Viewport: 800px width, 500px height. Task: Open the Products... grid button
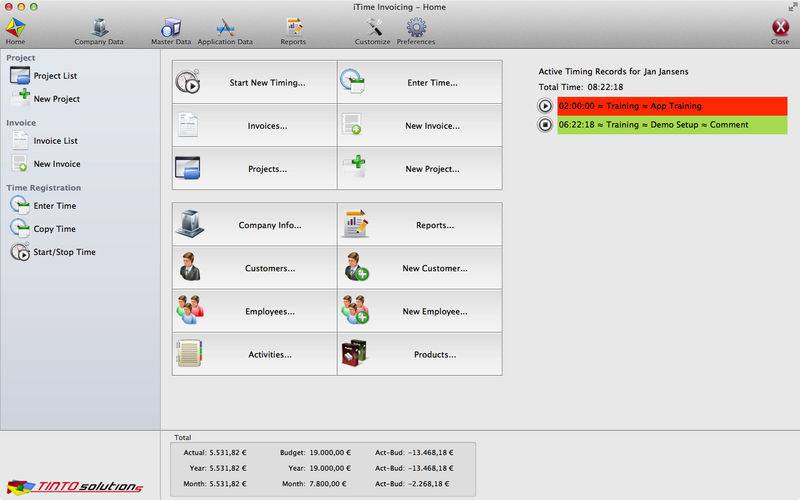(420, 354)
